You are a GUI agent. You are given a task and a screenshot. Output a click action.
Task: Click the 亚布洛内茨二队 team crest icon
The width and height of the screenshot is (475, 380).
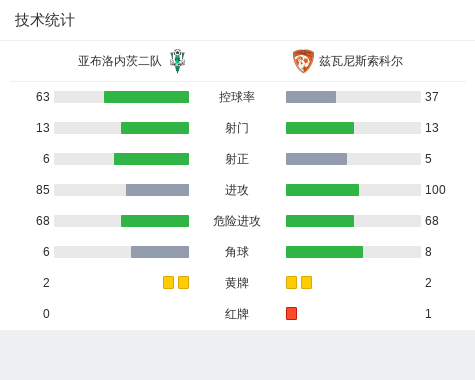177,61
